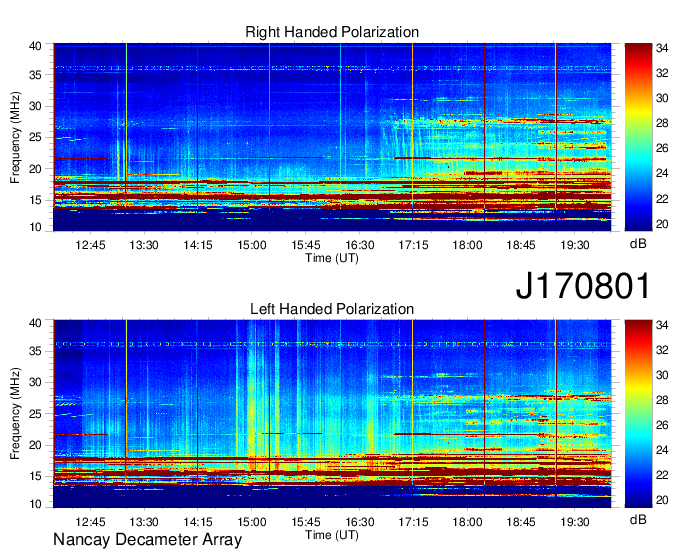Click the 19:30 time tick on bottom plot
680x552 pixels.
point(575,522)
